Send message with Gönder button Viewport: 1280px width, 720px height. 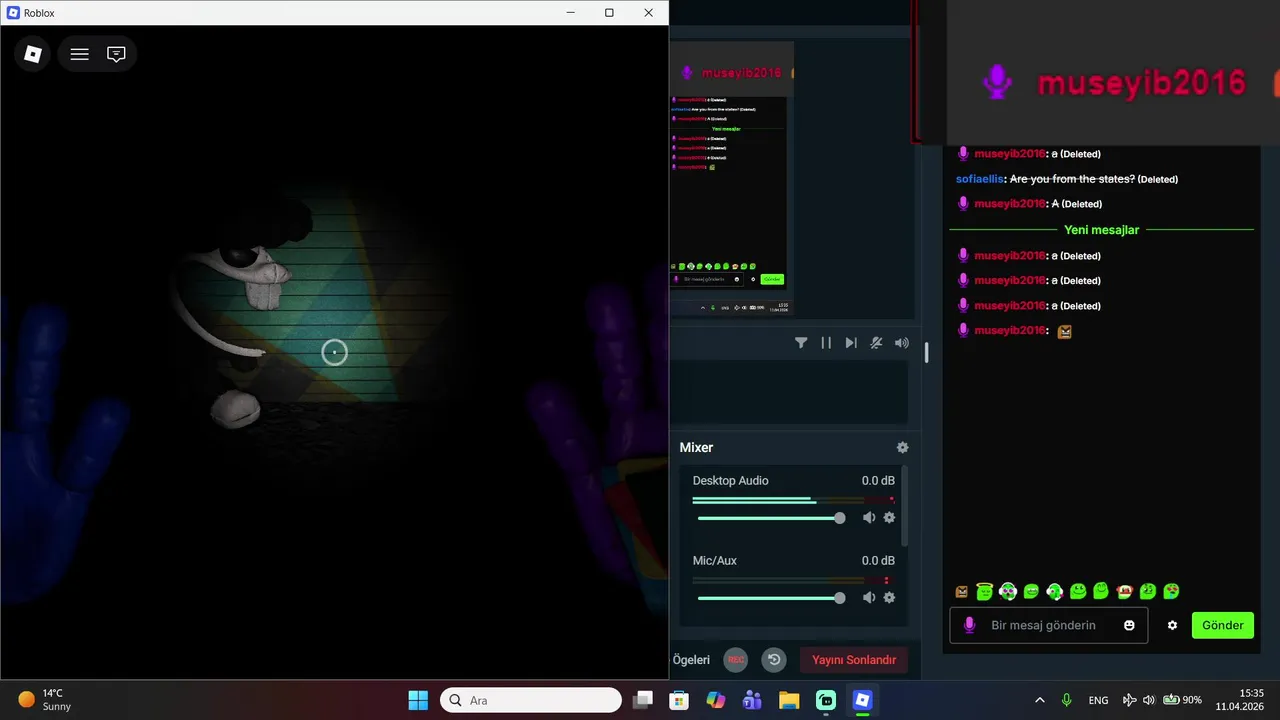1223,625
